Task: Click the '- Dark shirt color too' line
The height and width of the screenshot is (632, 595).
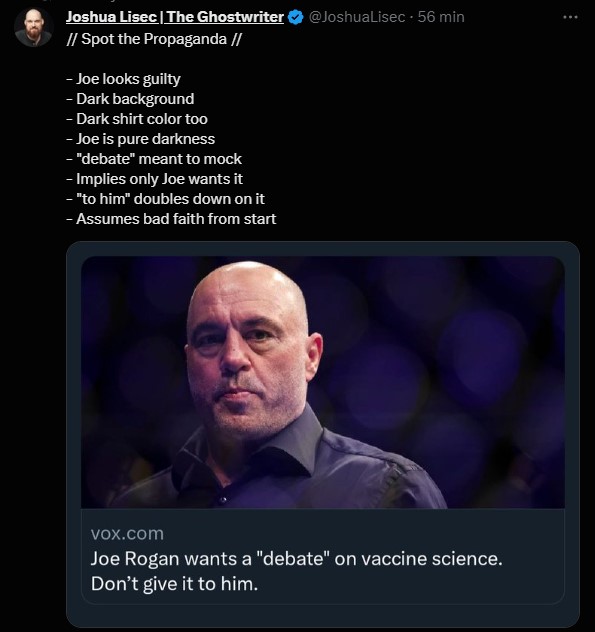Action: tap(137, 119)
